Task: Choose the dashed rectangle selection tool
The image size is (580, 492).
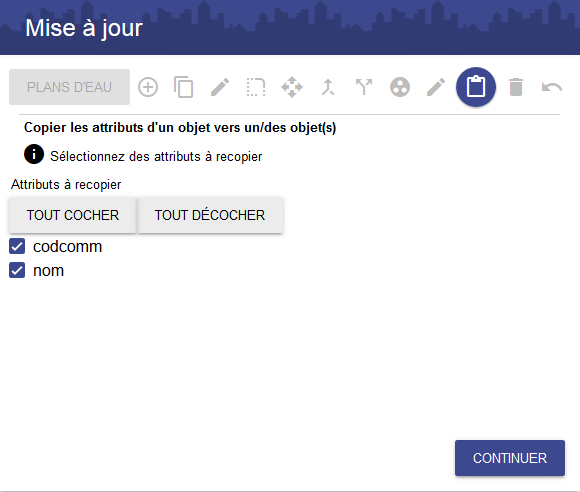Action: coord(256,87)
